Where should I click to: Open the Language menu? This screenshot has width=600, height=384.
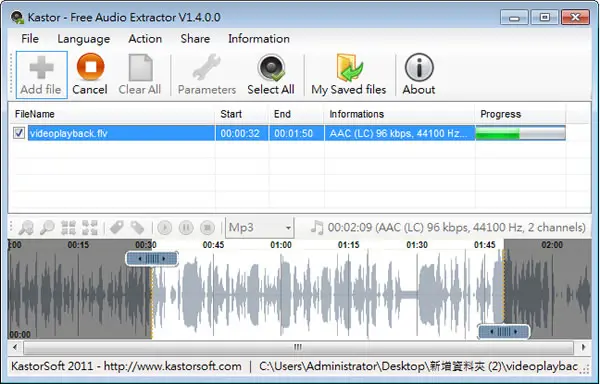click(84, 39)
